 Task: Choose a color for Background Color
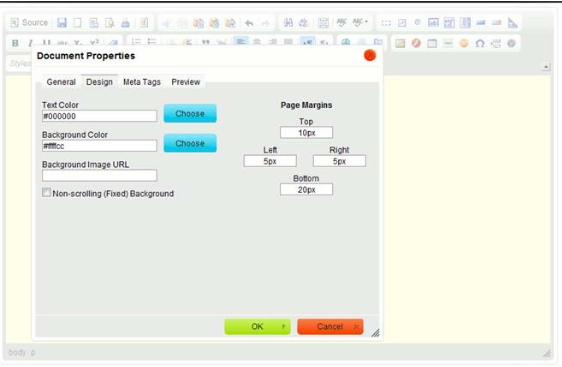(190, 143)
